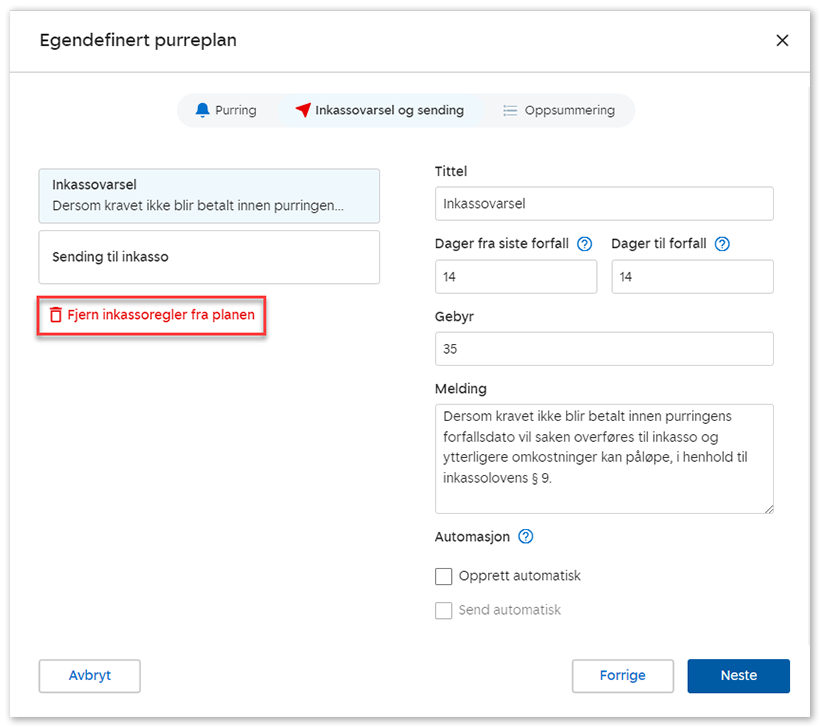Close the Egendefinert purreplan dialog
This screenshot has height=727, width=820.
tap(782, 41)
